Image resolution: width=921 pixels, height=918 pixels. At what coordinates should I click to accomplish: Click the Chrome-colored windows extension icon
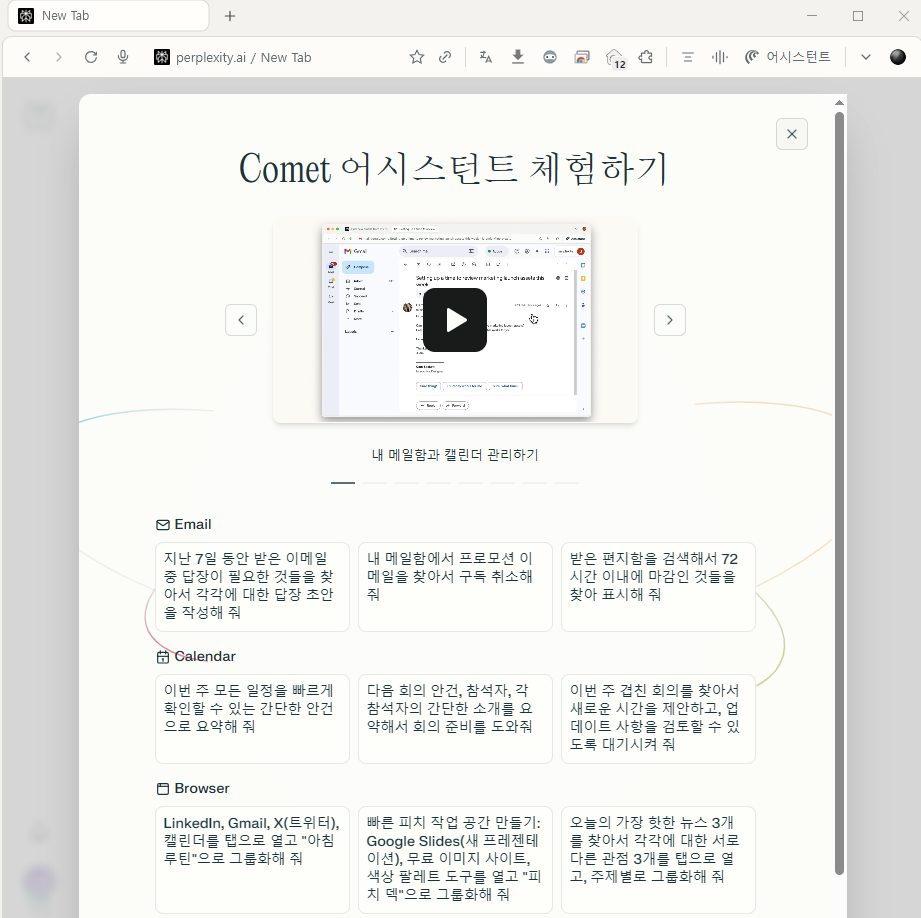point(581,57)
